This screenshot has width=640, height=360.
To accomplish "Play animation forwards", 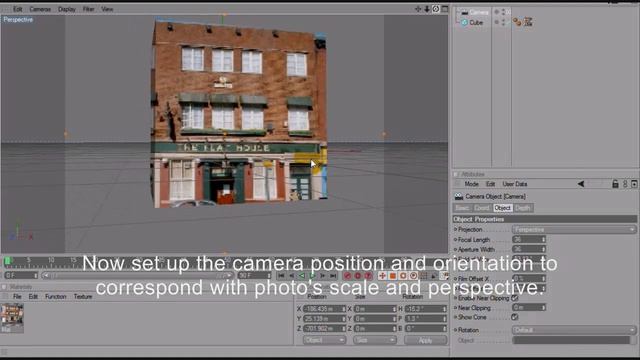I will click(x=312, y=276).
